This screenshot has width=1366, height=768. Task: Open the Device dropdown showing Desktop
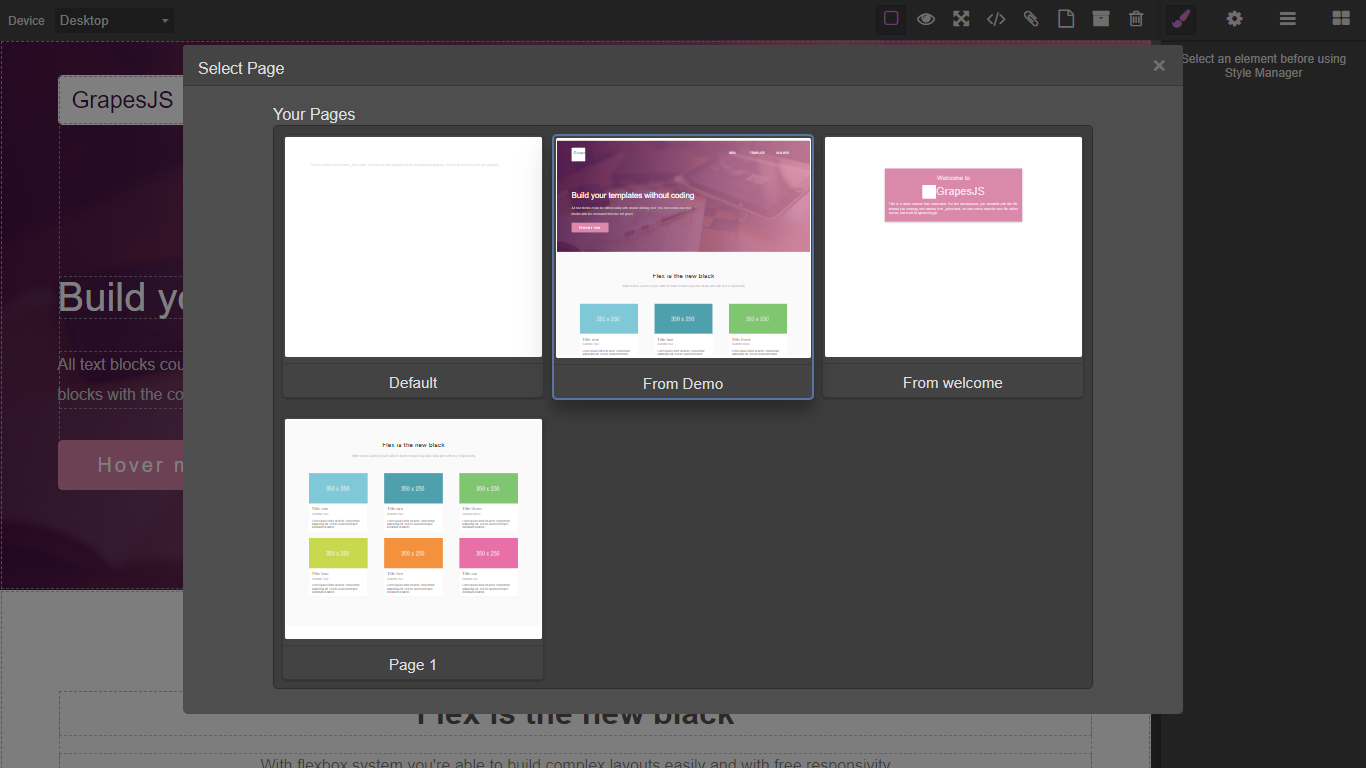tap(113, 20)
